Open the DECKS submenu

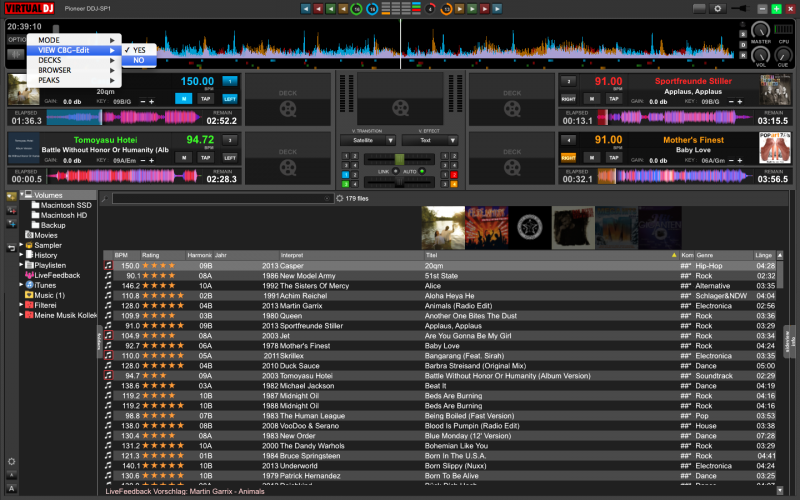74,60
